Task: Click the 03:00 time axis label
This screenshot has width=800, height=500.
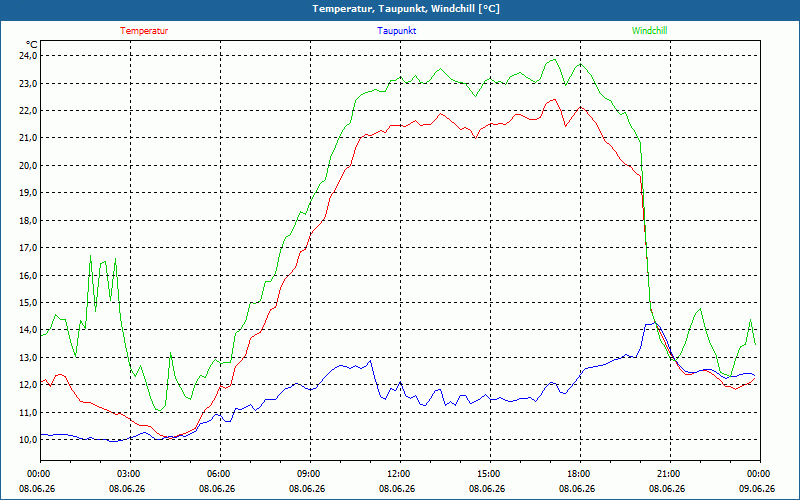Action: click(x=131, y=474)
